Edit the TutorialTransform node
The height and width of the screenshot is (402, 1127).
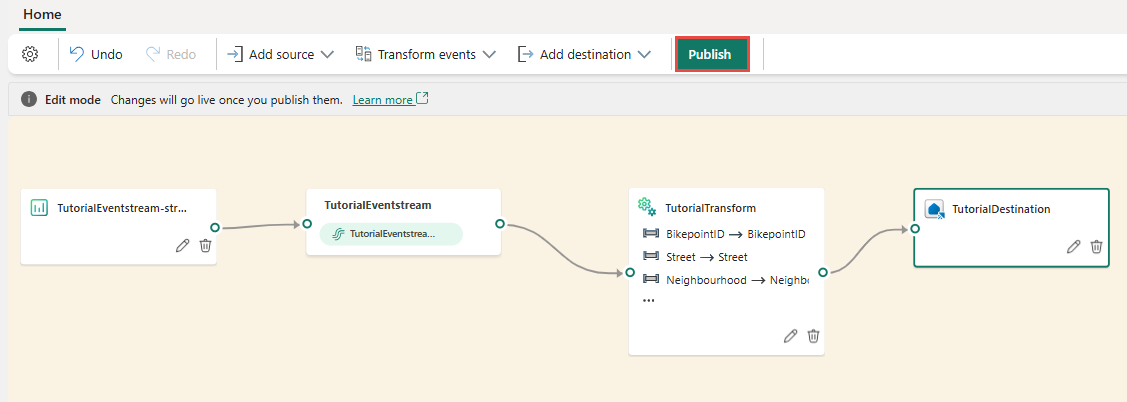click(791, 336)
